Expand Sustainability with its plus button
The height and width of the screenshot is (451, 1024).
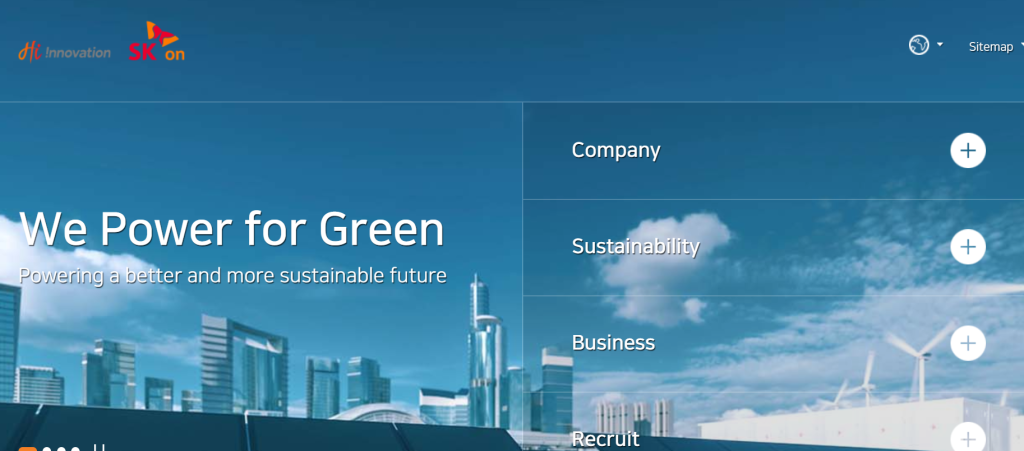[x=968, y=247]
